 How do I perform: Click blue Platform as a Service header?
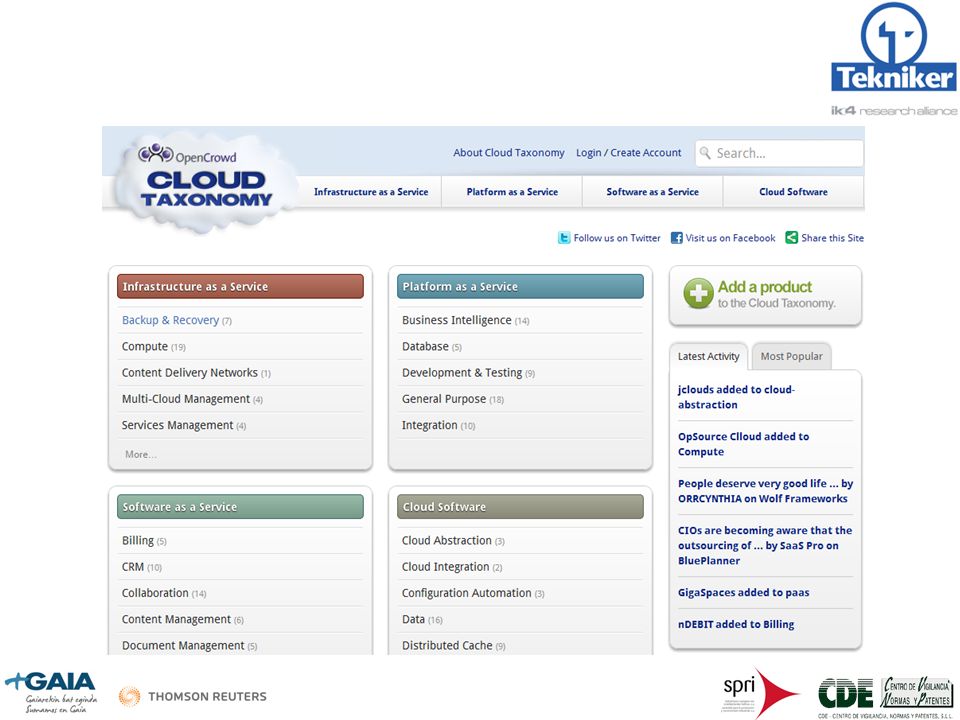pos(520,287)
